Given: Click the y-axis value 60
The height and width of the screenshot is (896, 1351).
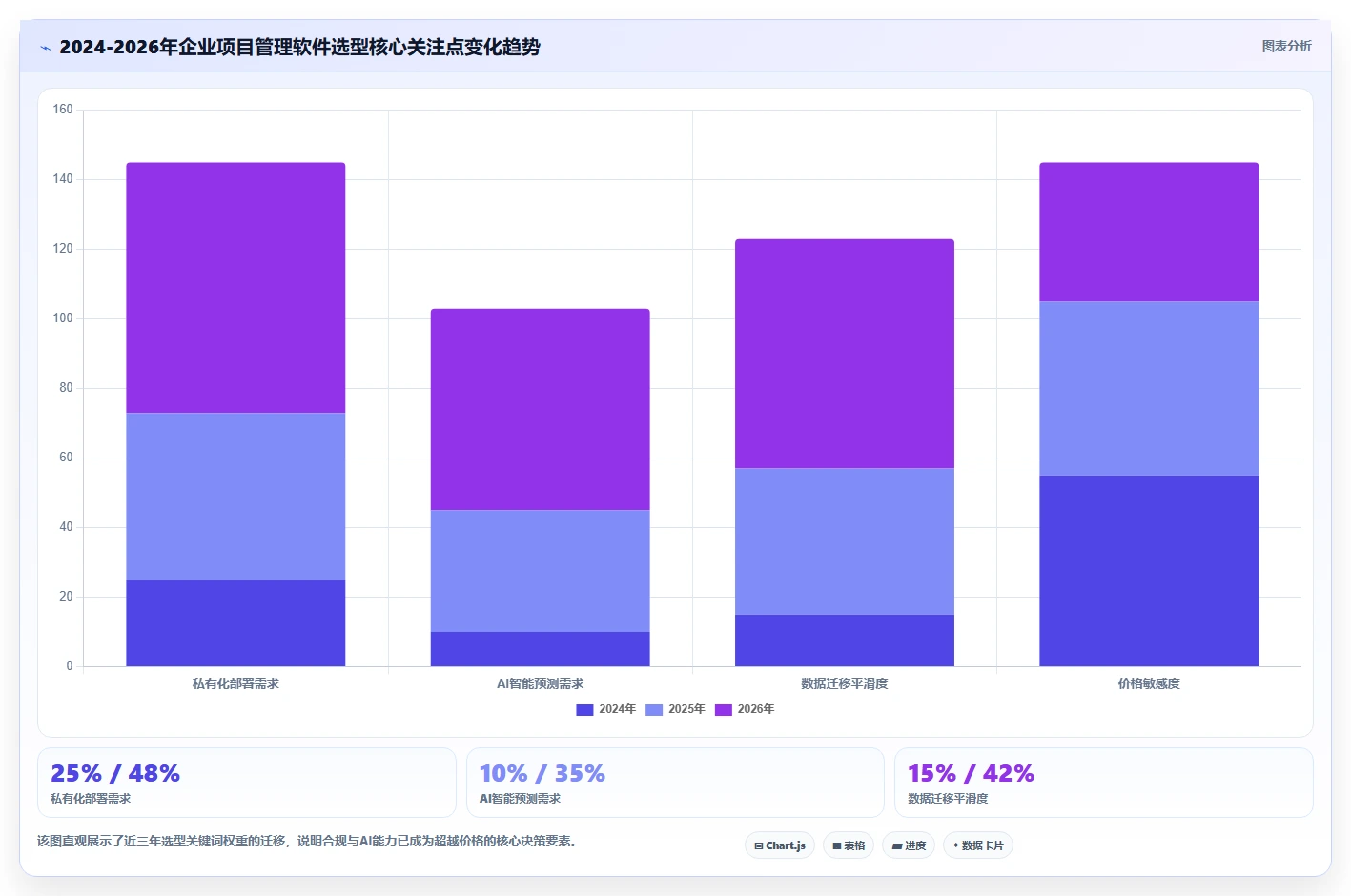Looking at the screenshot, I should [66, 458].
